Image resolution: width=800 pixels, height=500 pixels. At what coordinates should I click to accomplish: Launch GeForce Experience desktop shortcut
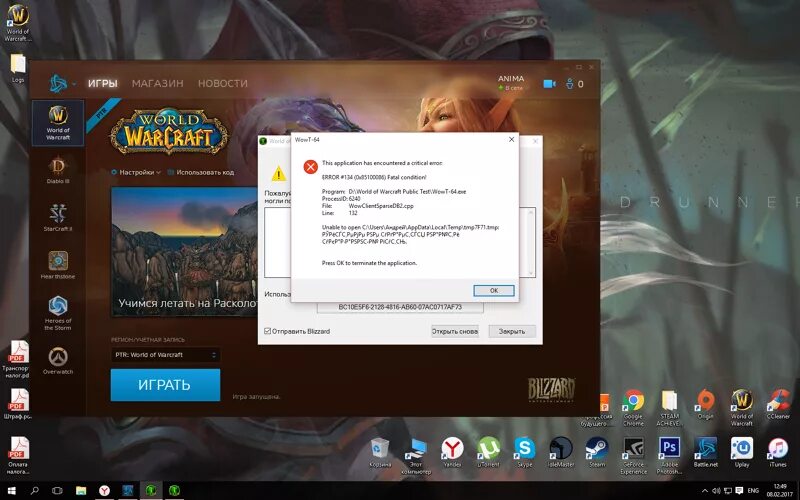[x=633, y=456]
